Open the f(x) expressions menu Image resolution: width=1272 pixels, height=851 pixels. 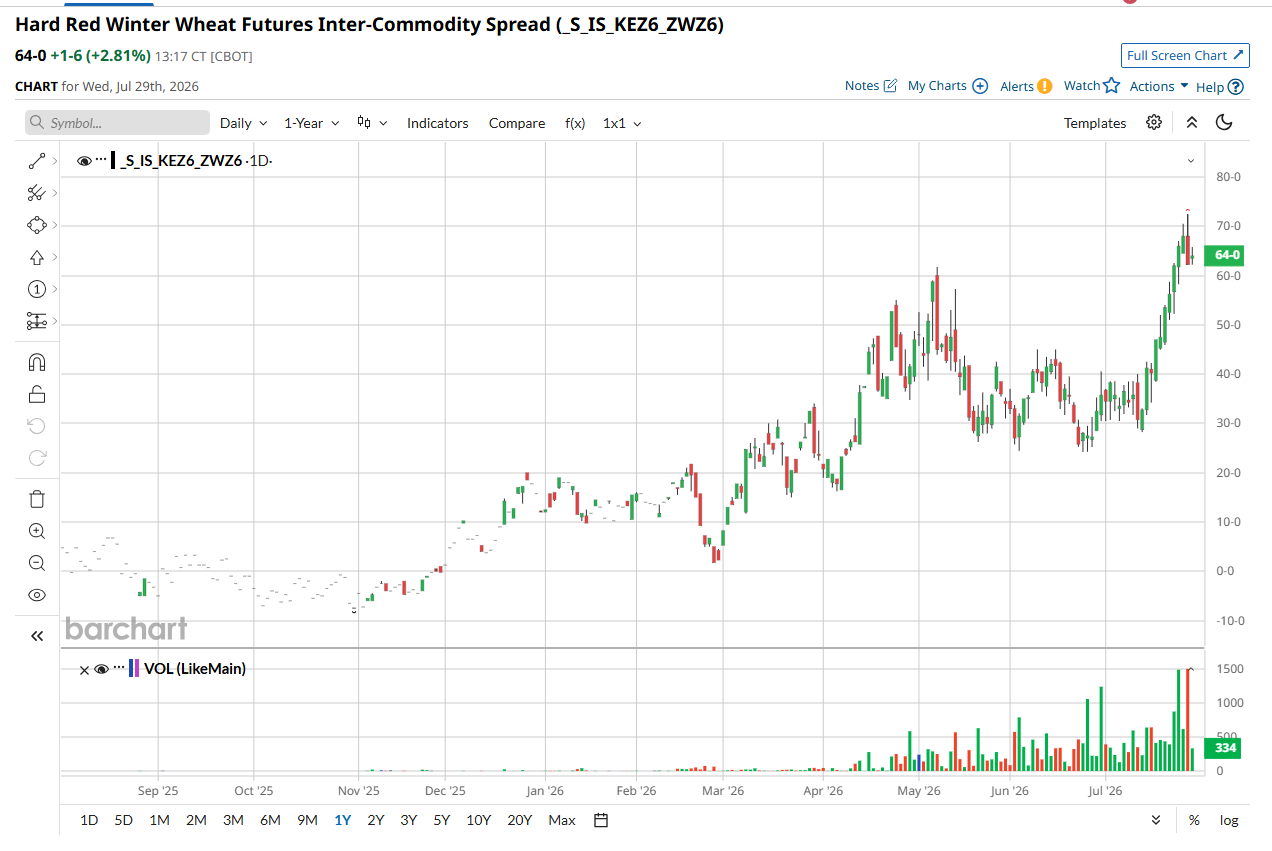[x=575, y=123]
